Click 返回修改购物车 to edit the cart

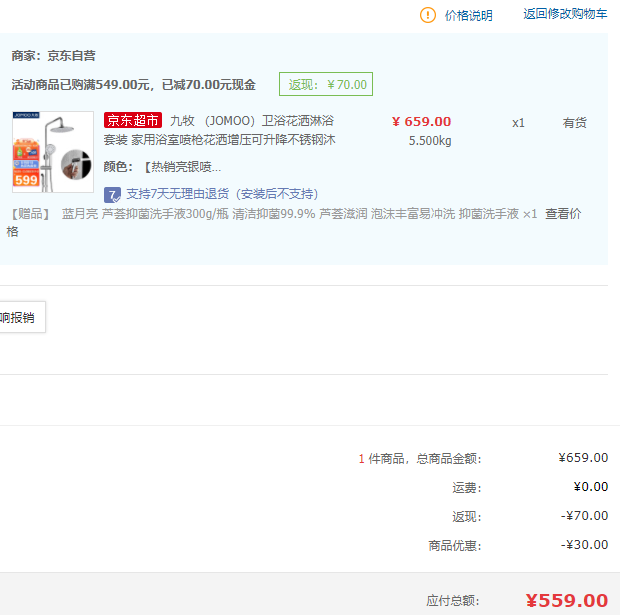pyautogui.click(x=565, y=14)
